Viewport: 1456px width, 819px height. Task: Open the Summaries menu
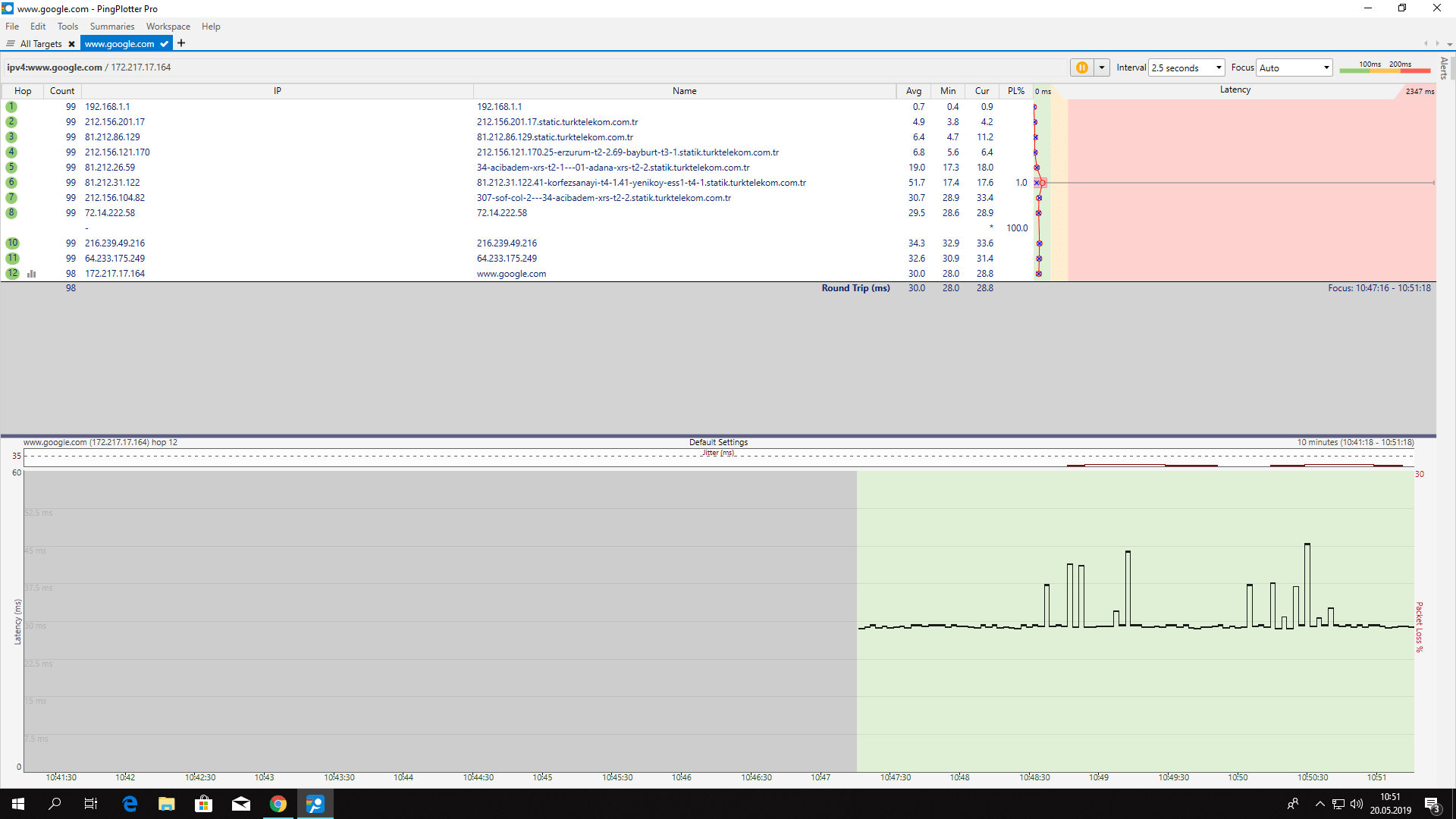pos(111,27)
